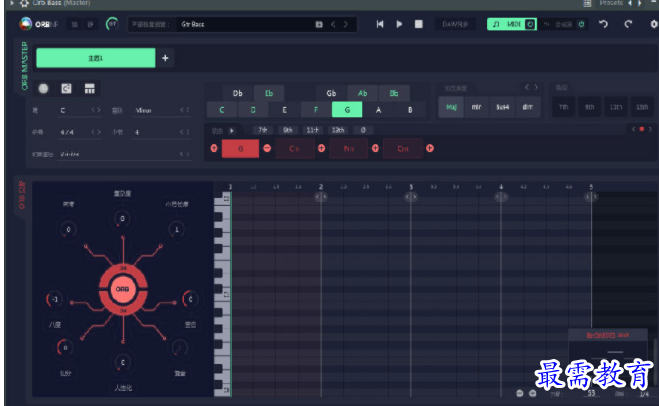
Task: Zoom in using plus icon below piano roll
Action: click(x=532, y=393)
